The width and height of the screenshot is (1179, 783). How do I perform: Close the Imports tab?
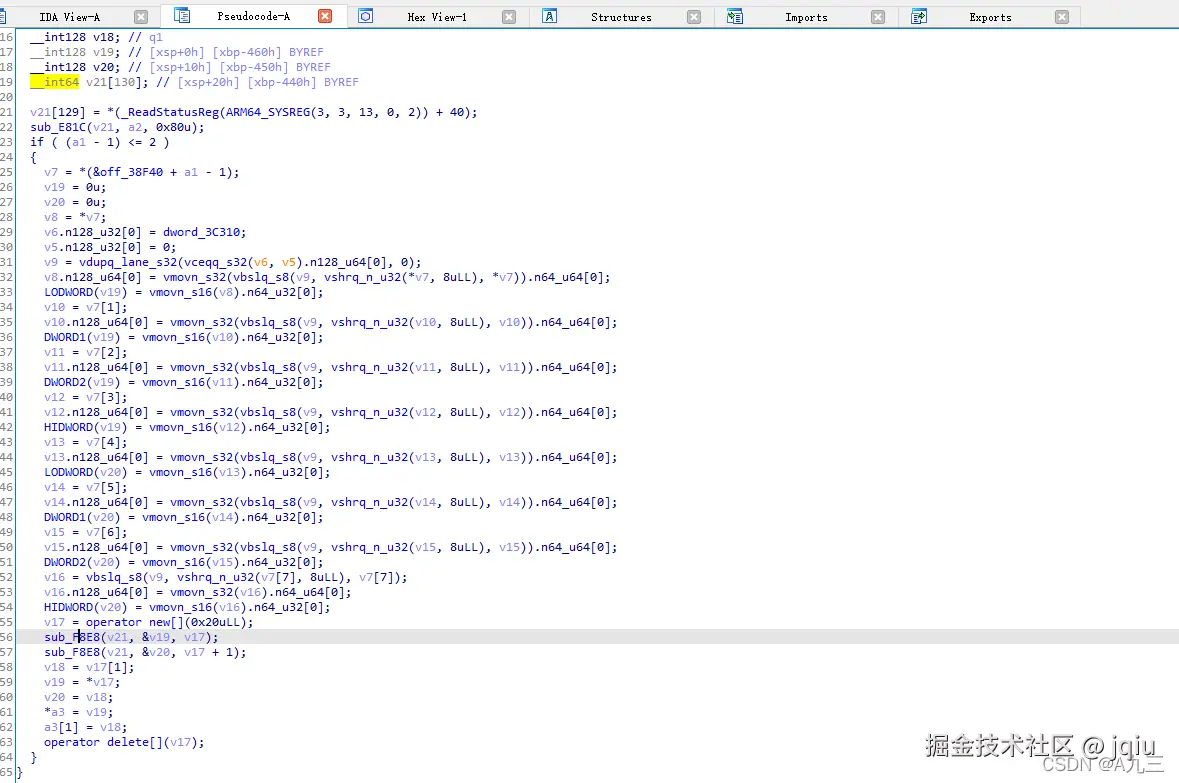click(877, 17)
